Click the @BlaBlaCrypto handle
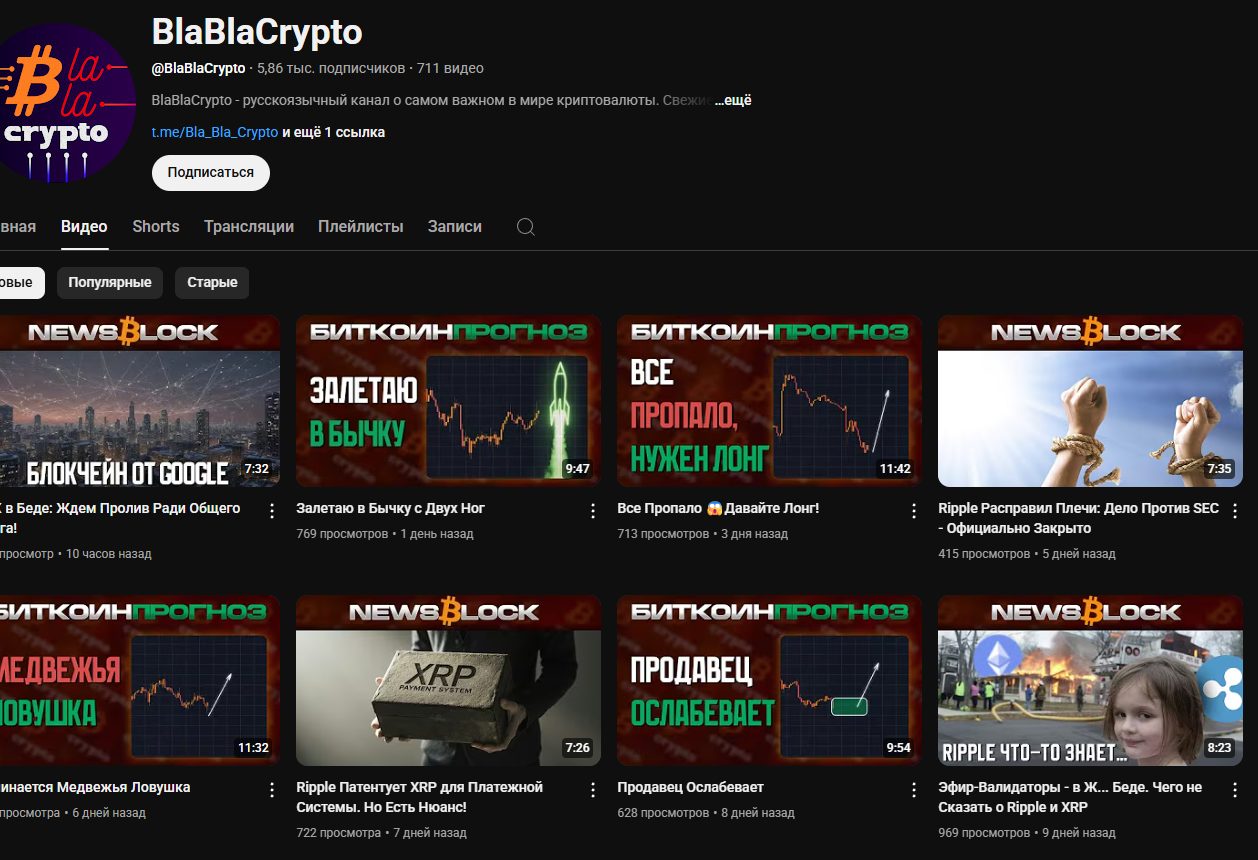 [x=198, y=69]
